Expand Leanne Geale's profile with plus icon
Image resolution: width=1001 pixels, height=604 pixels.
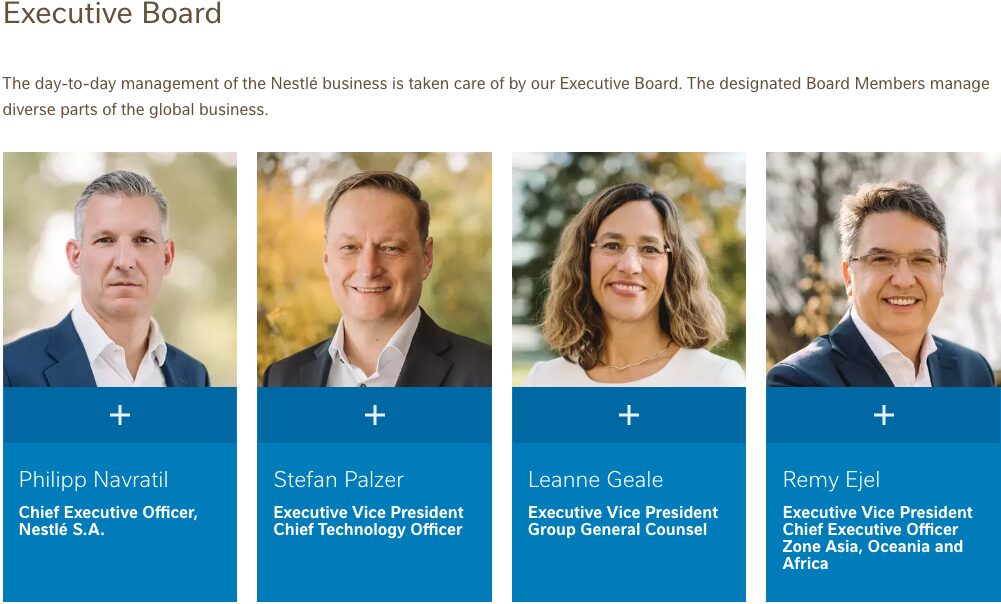click(x=629, y=415)
